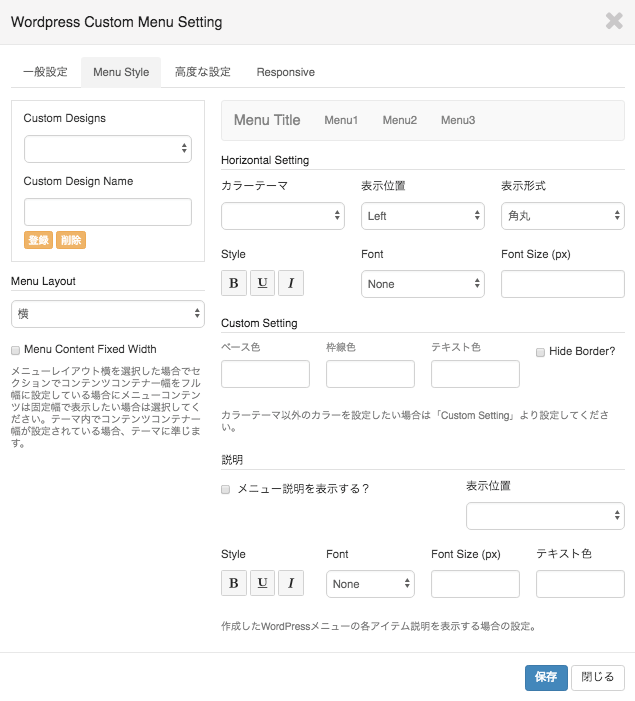The image size is (635, 701).
Task: Focus the Horizontal Setting Font Size field
Action: (x=563, y=284)
